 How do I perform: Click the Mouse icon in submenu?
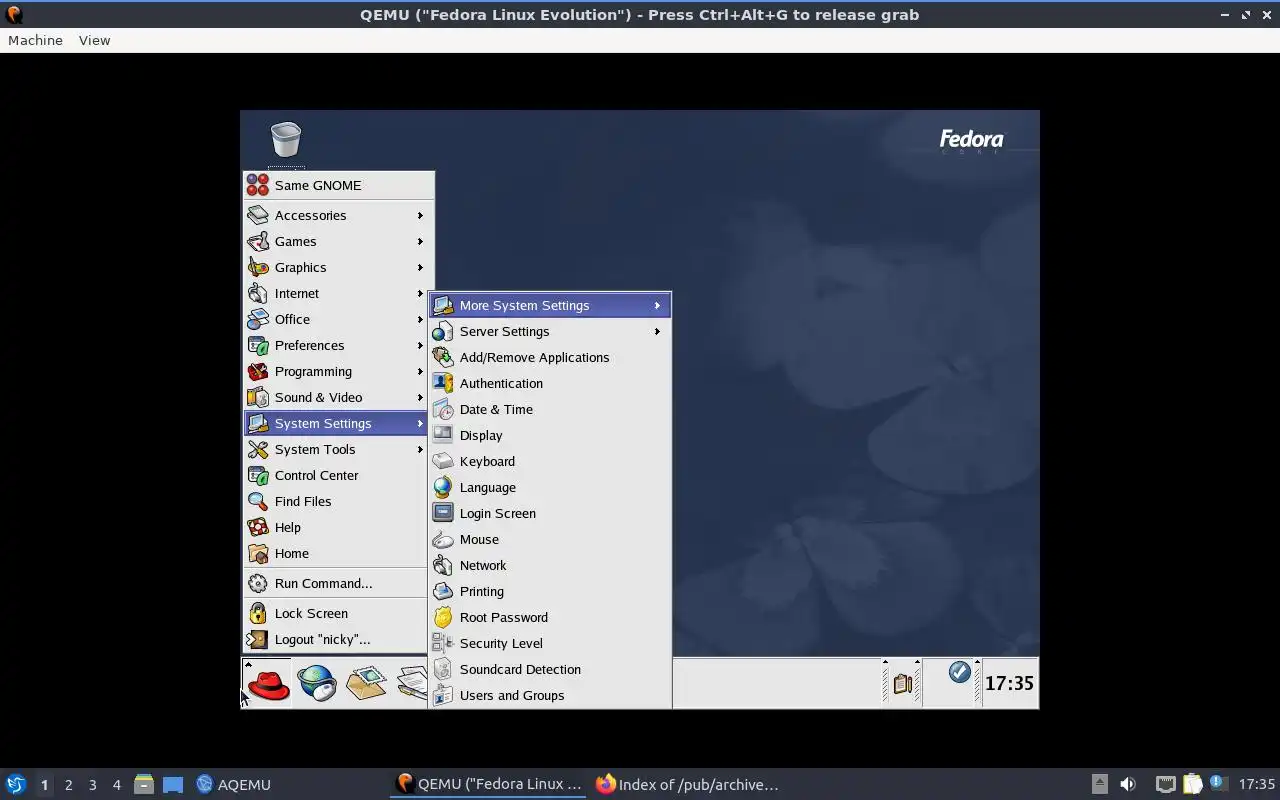pos(443,539)
